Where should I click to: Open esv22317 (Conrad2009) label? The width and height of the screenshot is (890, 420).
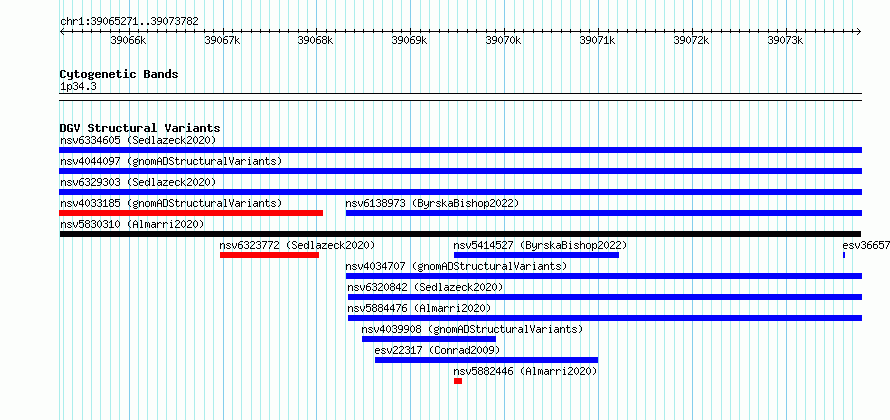[437, 350]
